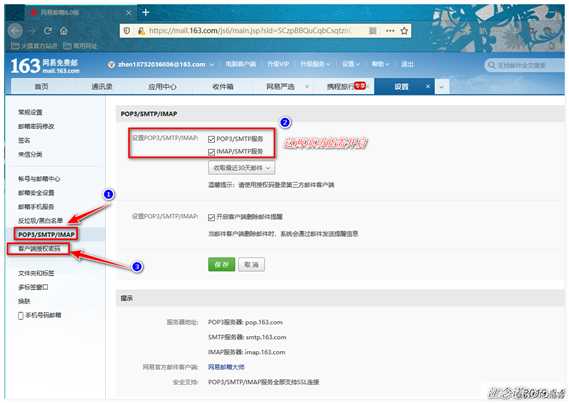The height and width of the screenshot is (403, 569).
Task: Switch to the 应用中心 tab
Action: tap(162, 87)
